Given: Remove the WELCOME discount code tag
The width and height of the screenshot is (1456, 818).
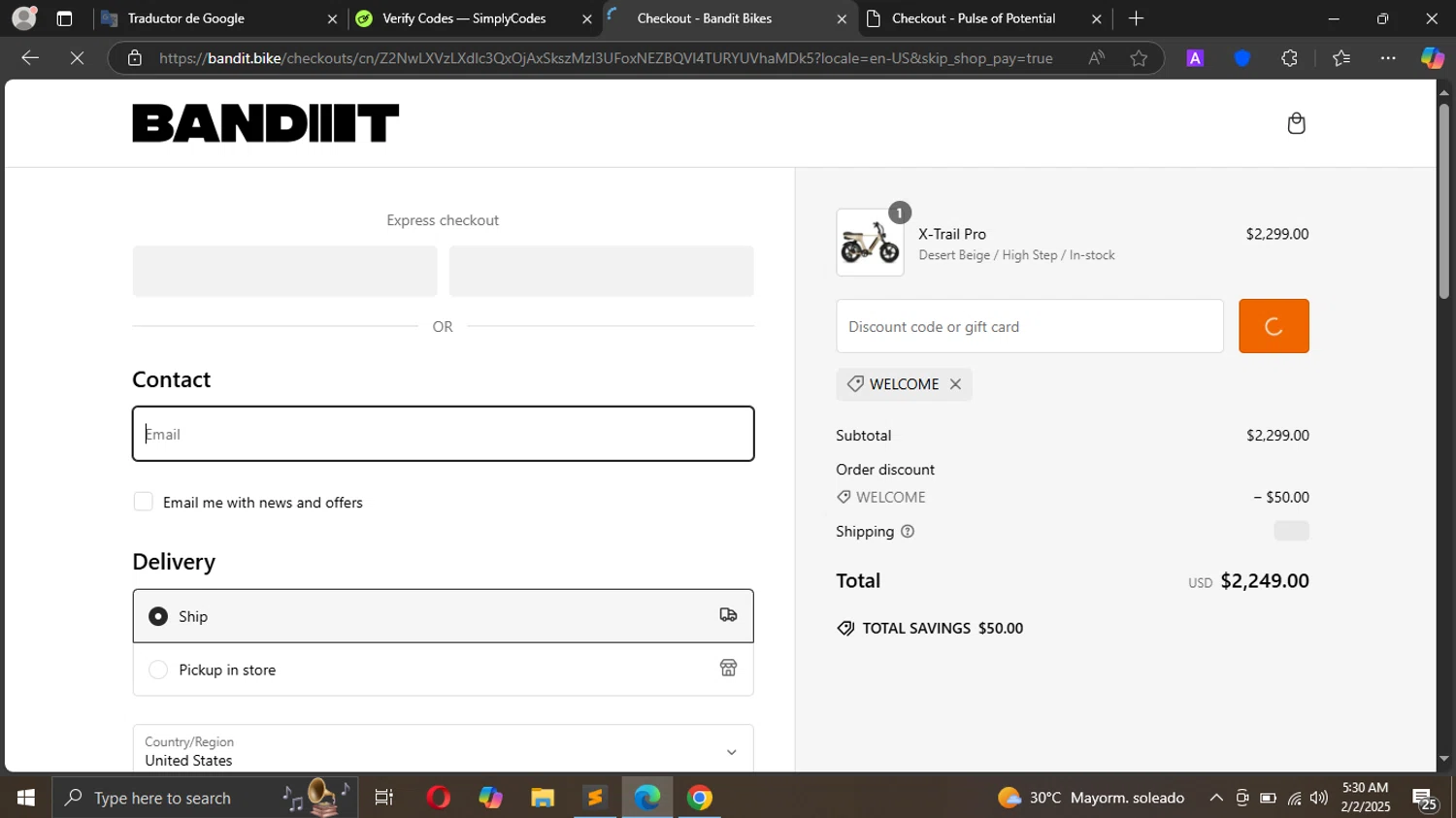Looking at the screenshot, I should [955, 384].
